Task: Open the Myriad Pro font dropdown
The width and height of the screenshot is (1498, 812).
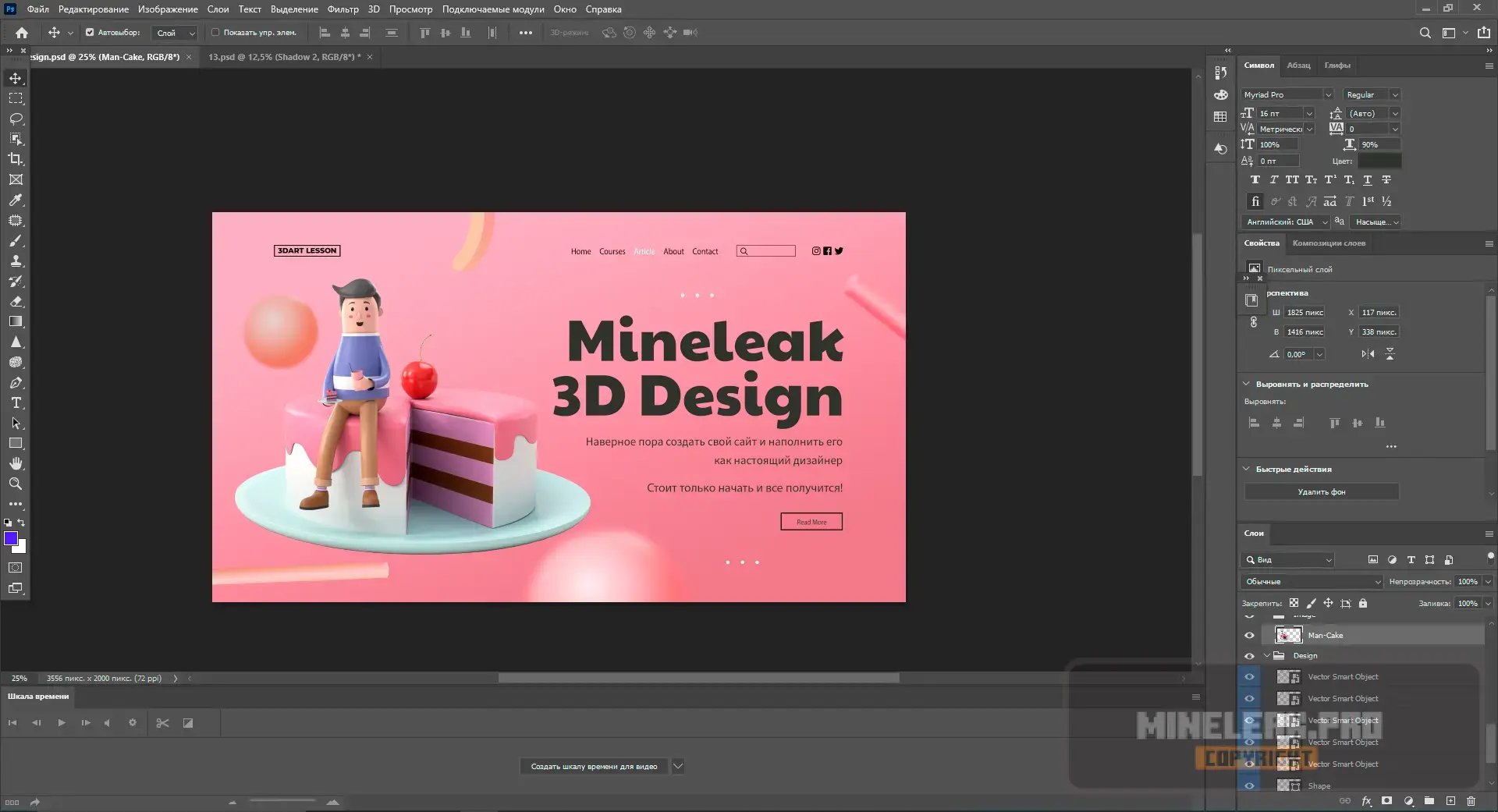Action: point(1328,94)
